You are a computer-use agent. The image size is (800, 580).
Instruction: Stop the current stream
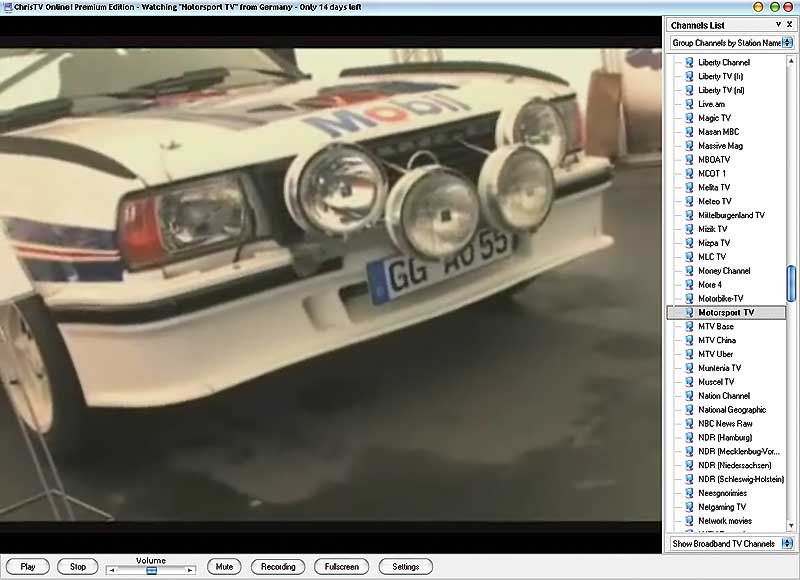click(78, 567)
